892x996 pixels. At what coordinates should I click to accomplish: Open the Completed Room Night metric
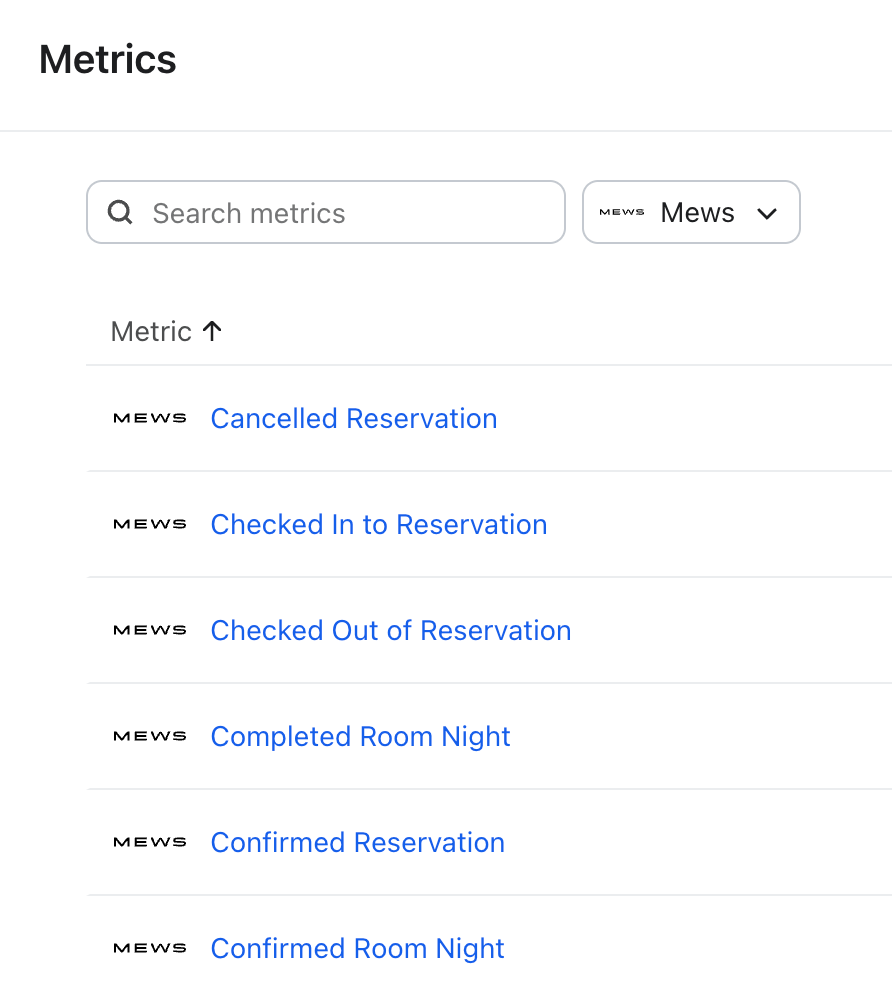[361, 737]
